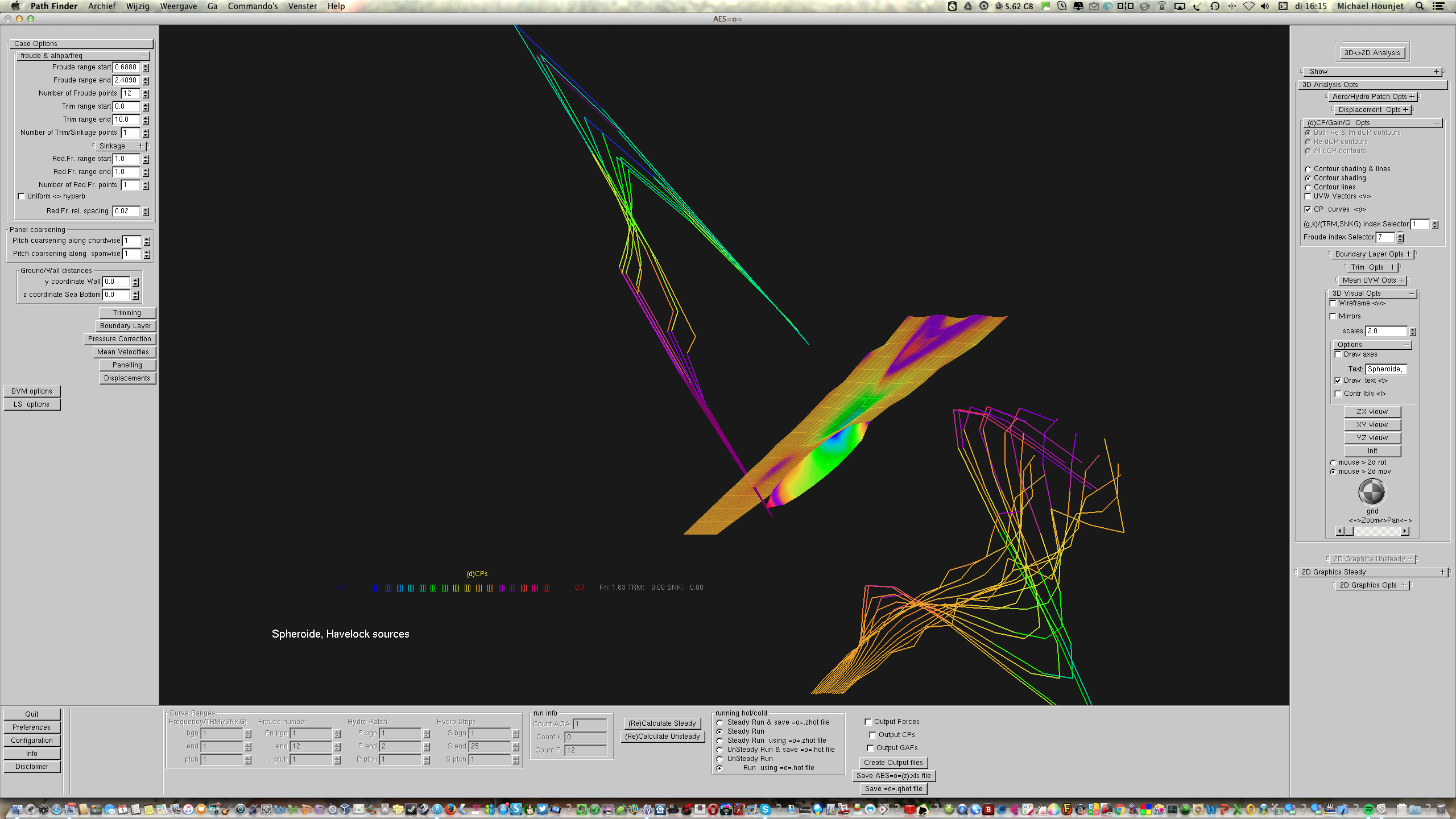Step the Froude index Selector value

pyautogui.click(x=1400, y=238)
